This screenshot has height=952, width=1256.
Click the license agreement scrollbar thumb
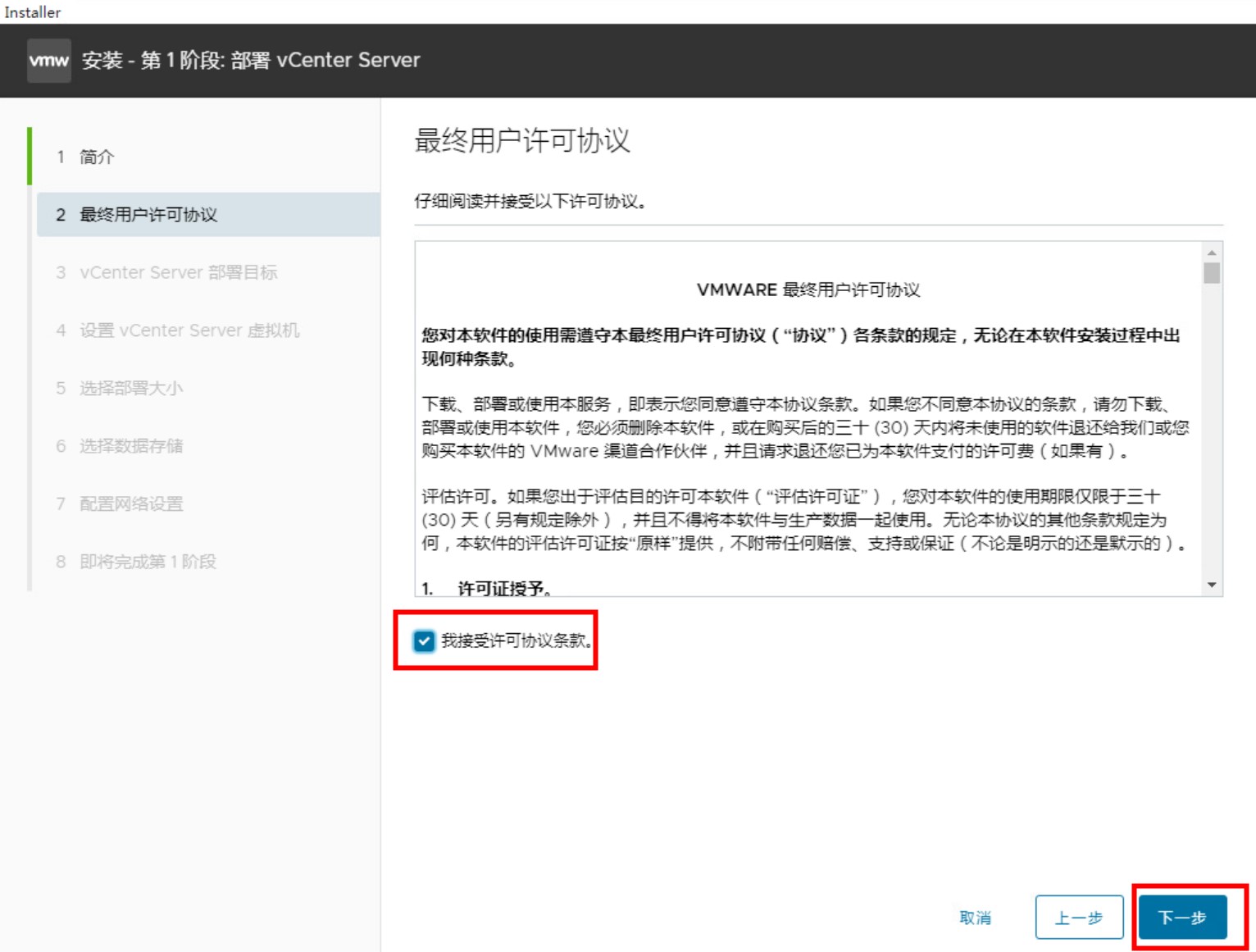(1212, 272)
